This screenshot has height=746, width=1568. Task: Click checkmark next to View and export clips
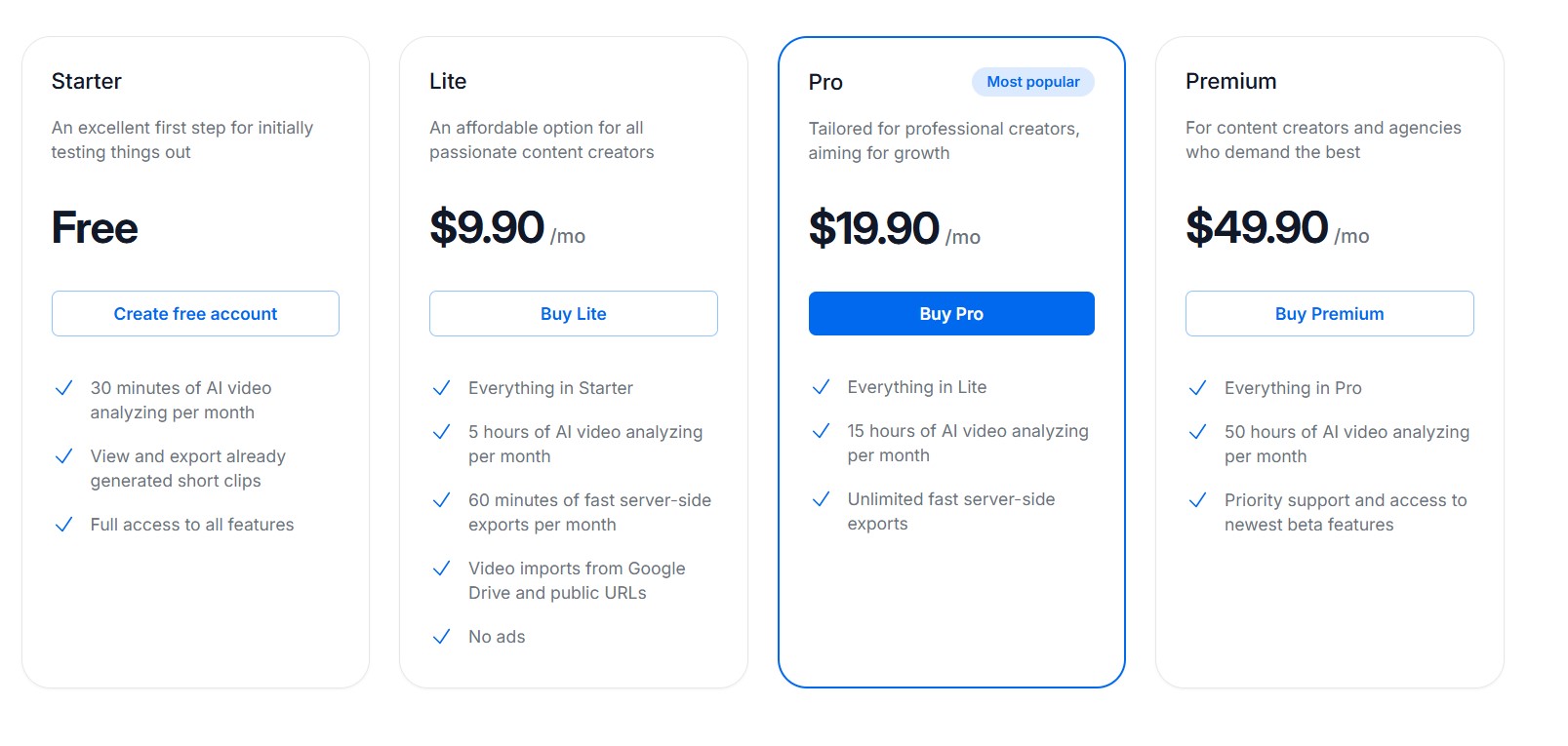tap(64, 456)
